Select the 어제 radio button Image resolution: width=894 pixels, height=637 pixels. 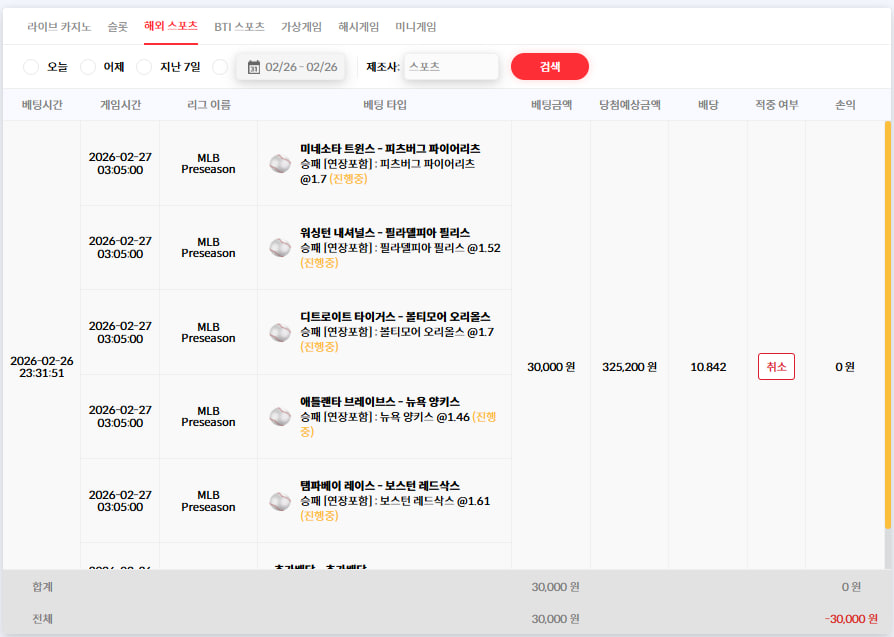[88, 67]
